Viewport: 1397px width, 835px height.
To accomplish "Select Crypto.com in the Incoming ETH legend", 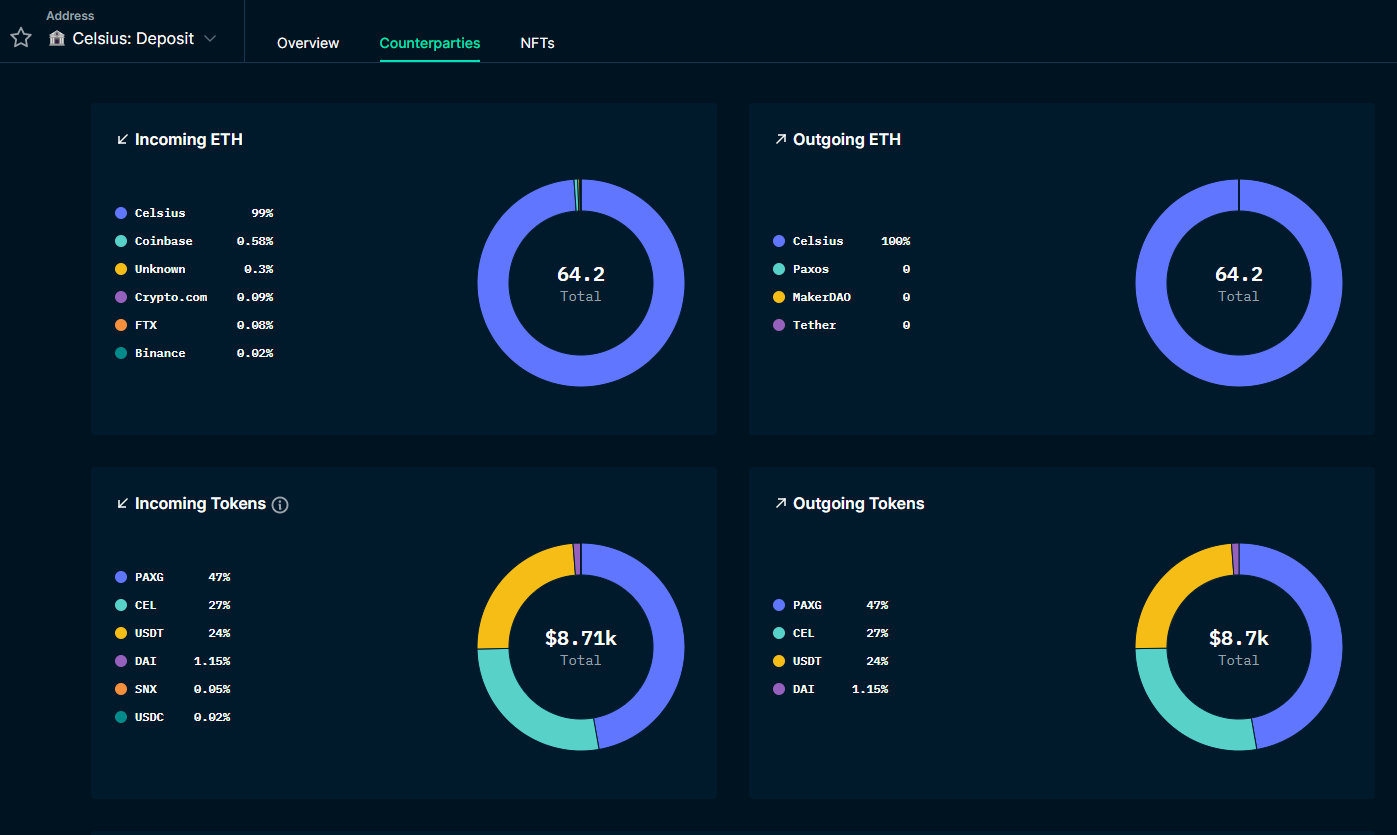I will [x=171, y=297].
